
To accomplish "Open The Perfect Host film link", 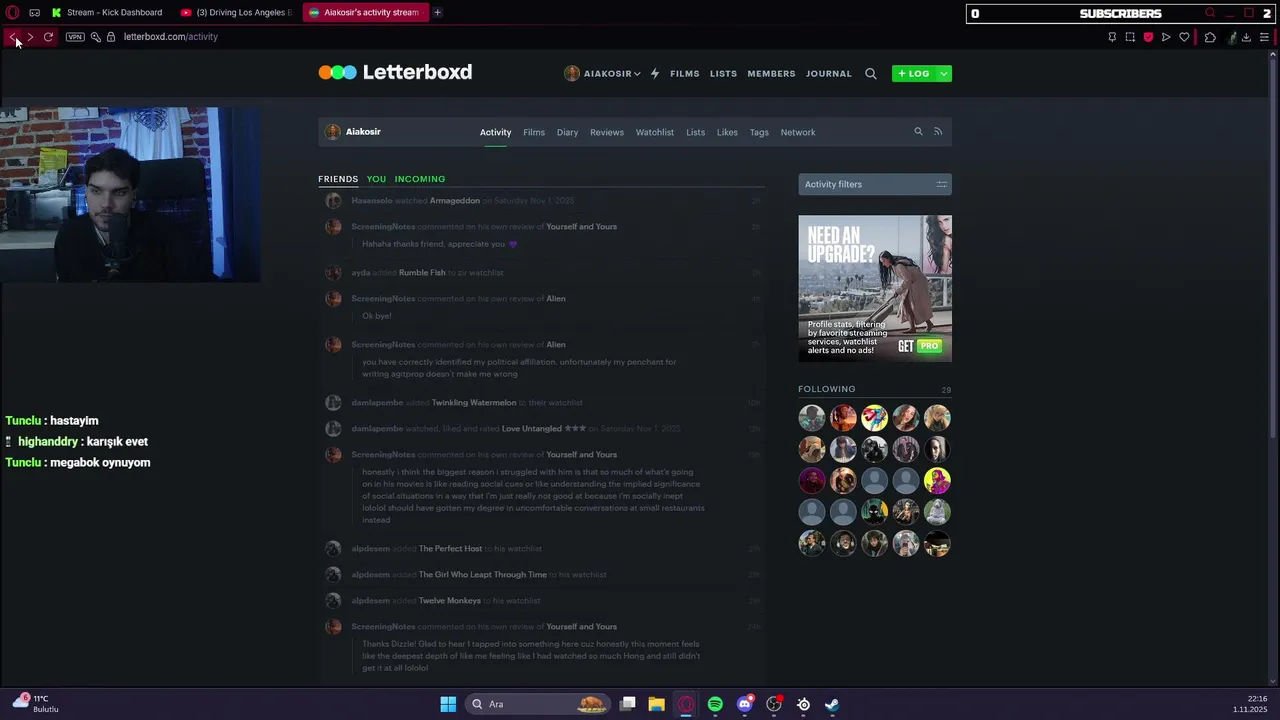I will point(450,549).
